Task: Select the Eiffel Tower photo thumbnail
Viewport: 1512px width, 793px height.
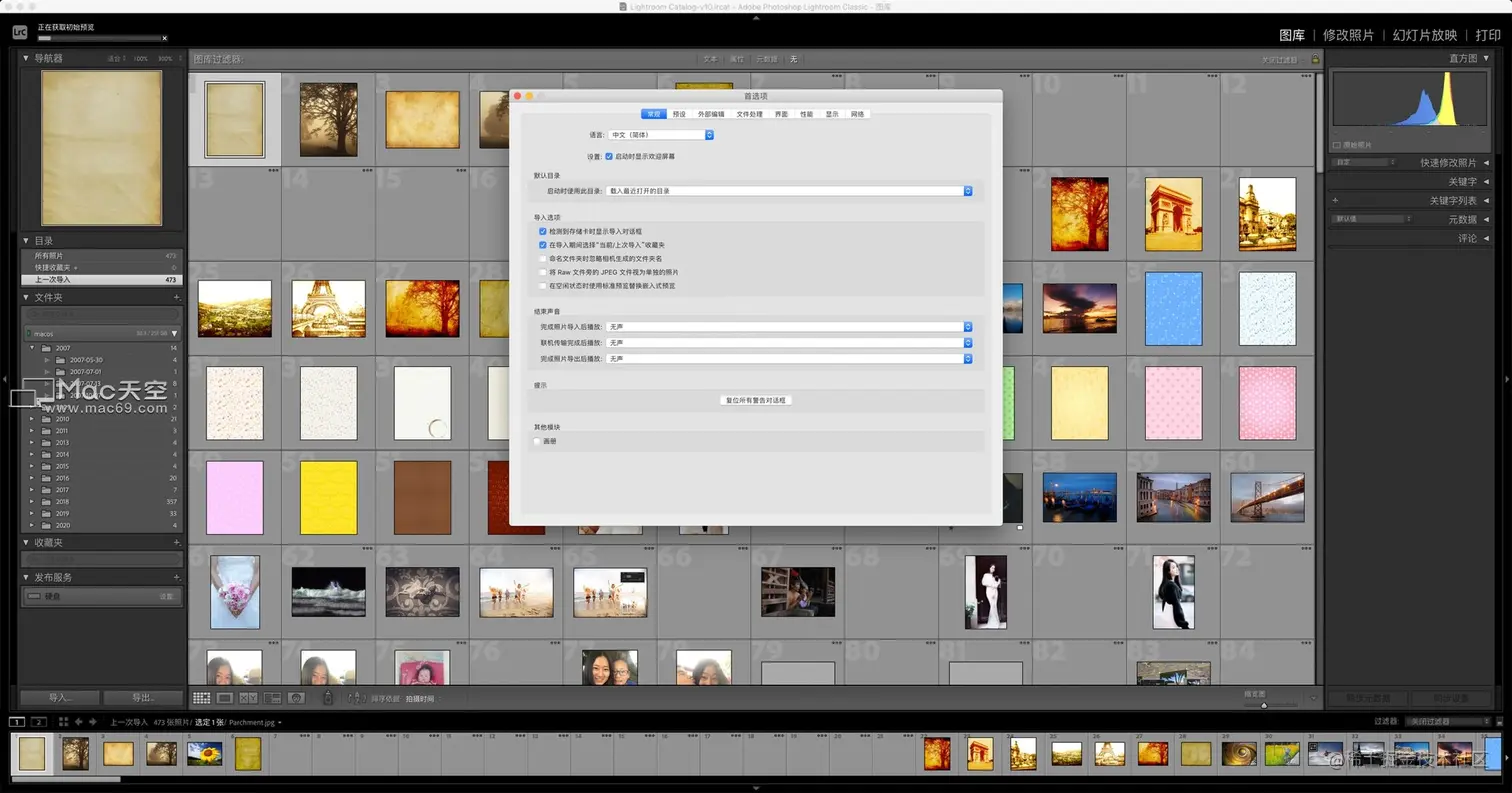Action: tap(328, 308)
